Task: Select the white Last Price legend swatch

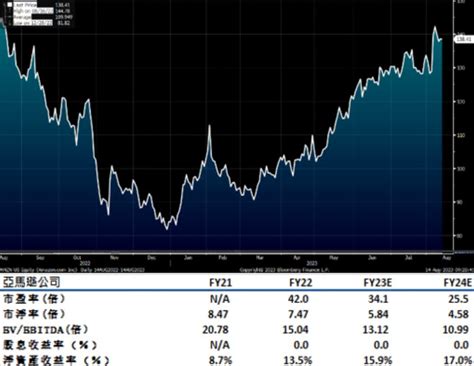Action: [x=10, y=5]
